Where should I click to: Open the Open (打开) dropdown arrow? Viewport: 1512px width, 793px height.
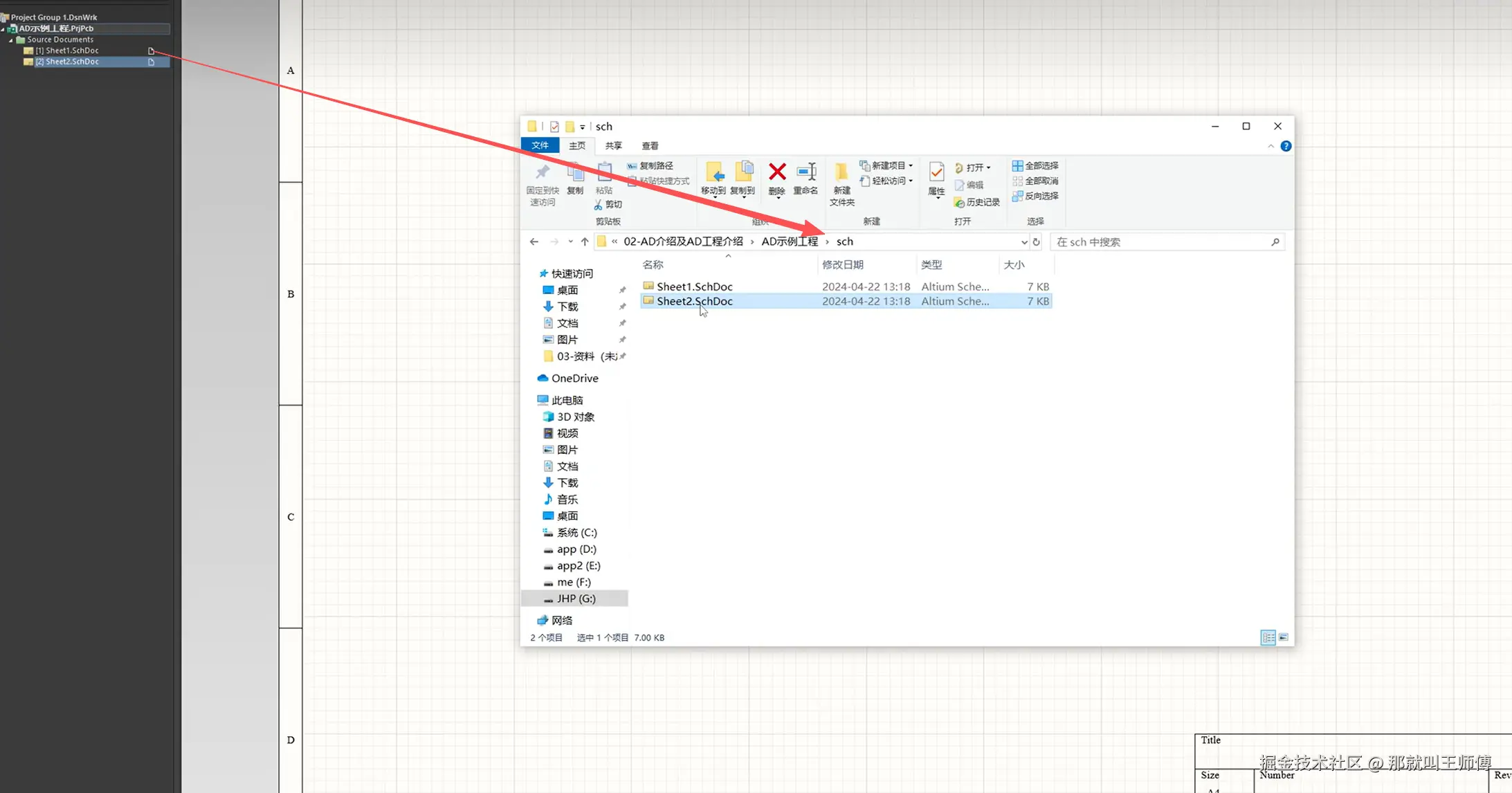988,168
